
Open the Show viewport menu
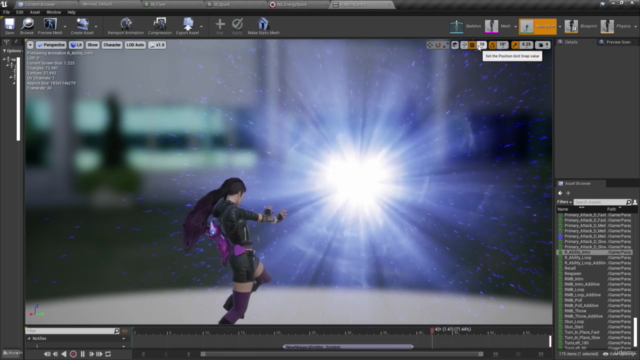[93, 45]
